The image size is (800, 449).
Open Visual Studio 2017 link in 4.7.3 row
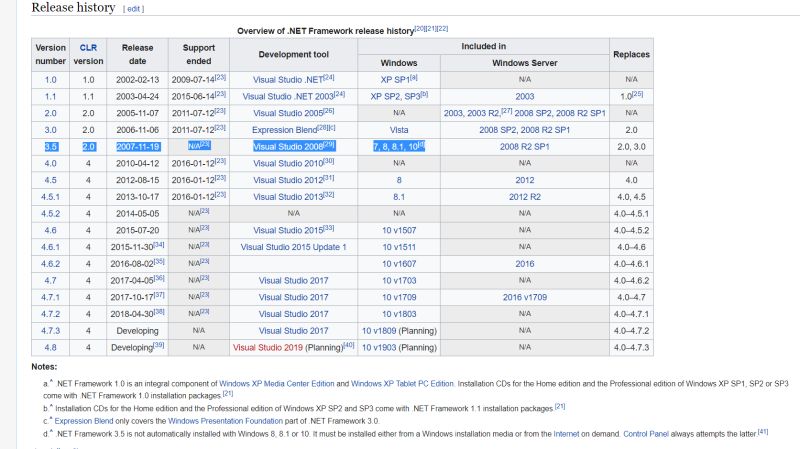click(293, 331)
